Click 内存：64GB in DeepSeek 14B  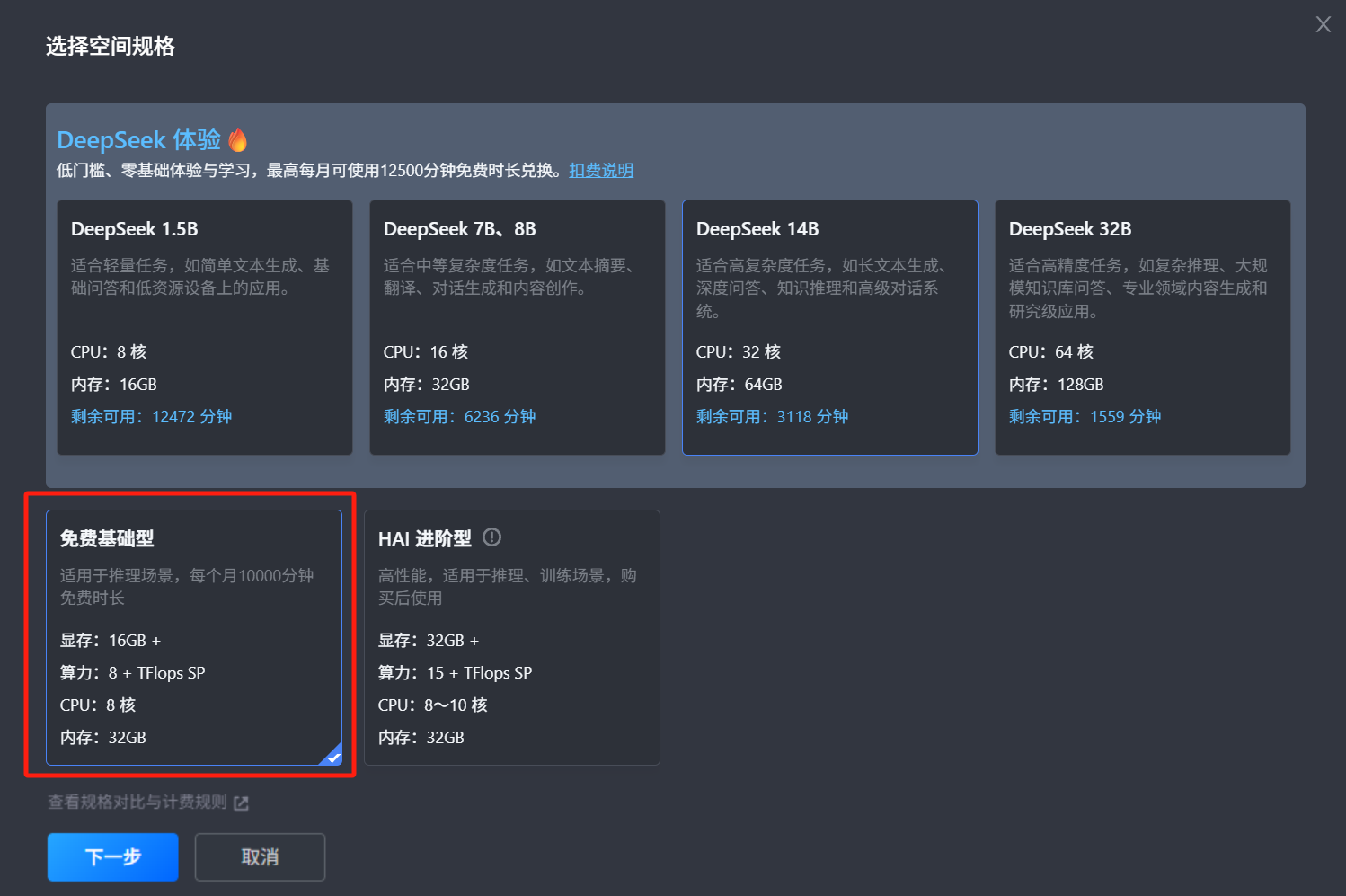click(739, 385)
